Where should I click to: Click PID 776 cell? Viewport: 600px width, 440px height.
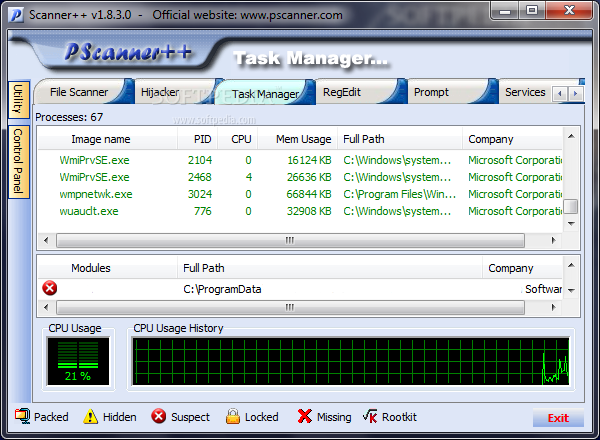point(203,211)
